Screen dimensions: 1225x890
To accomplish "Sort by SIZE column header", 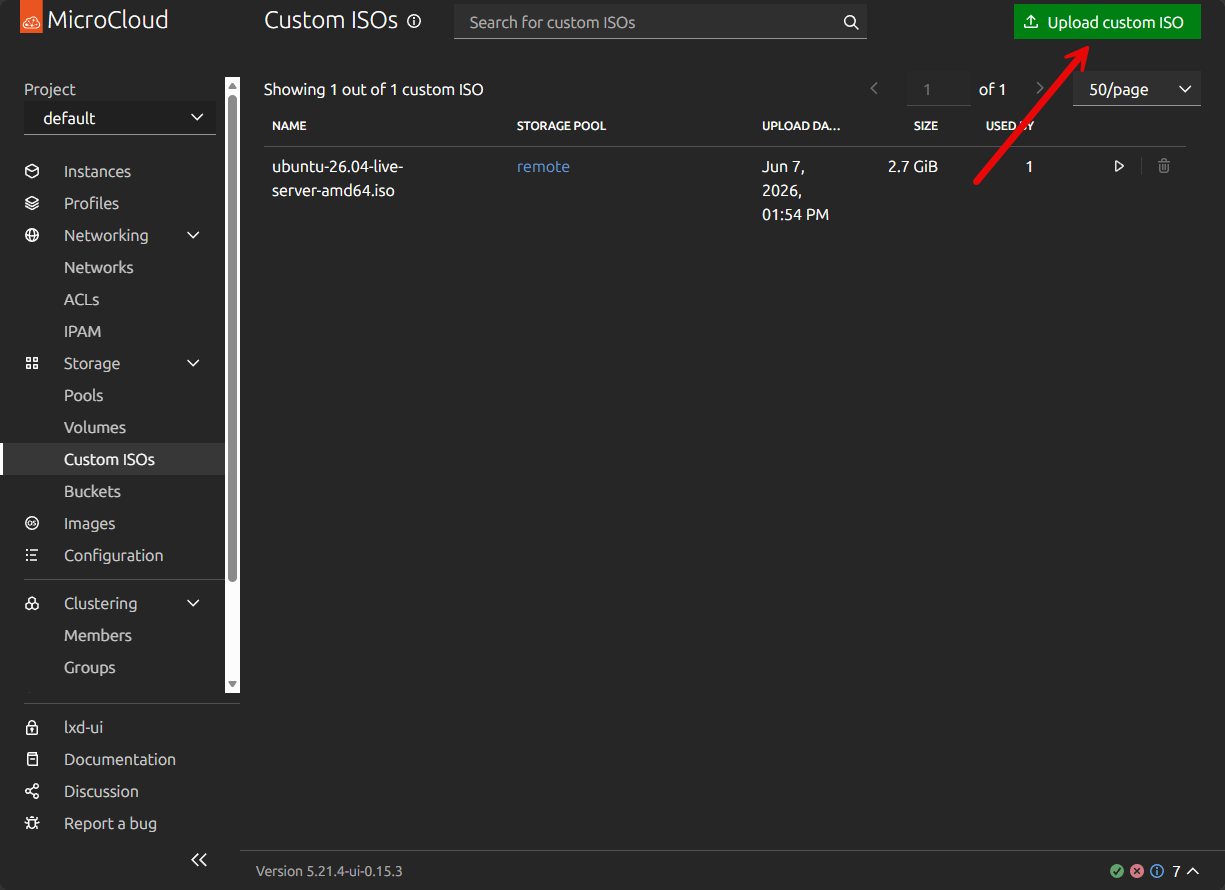I will pyautogui.click(x=926, y=126).
